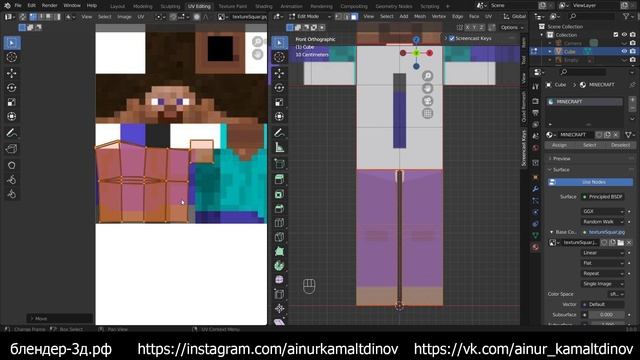640x360 pixels.
Task: Open the Flat projection dropdown
Action: click(x=602, y=263)
